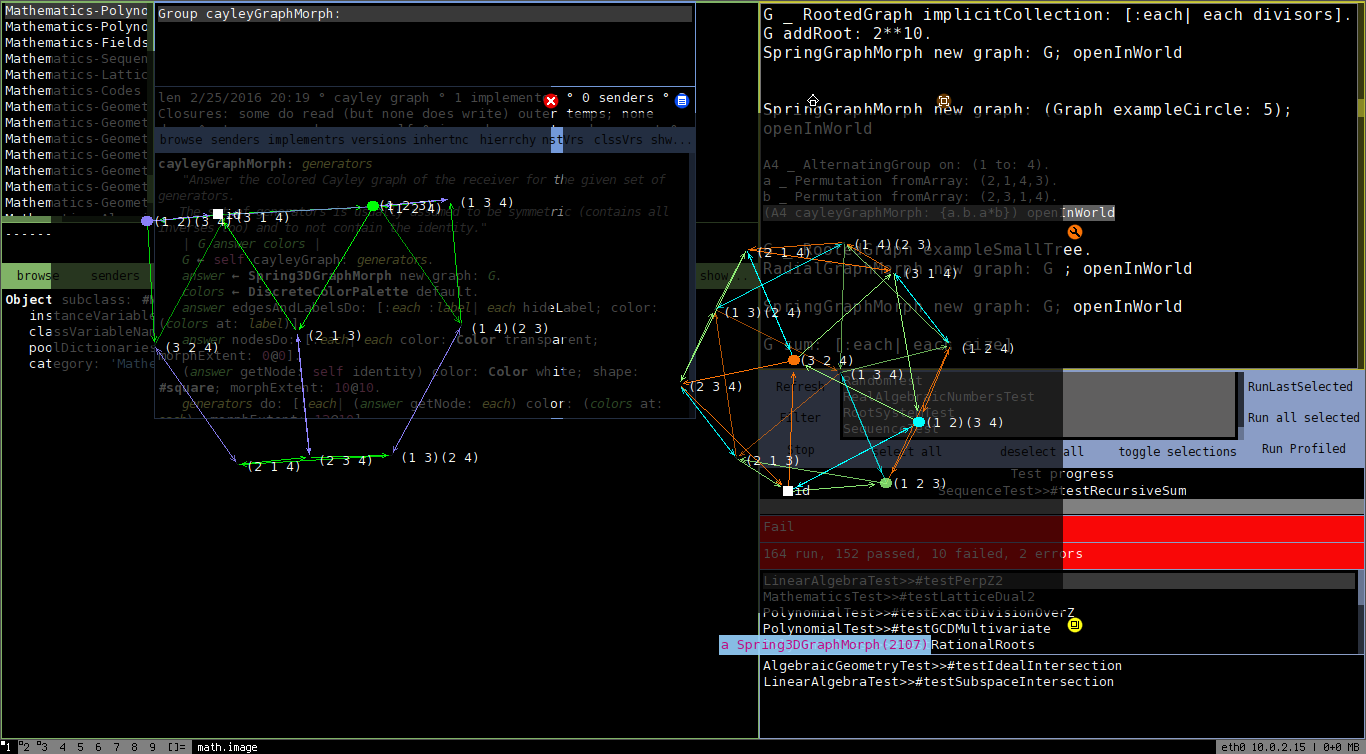This screenshot has width=1366, height=754.
Task: Click 'toggle selections' in test runner
Action: point(1177,451)
